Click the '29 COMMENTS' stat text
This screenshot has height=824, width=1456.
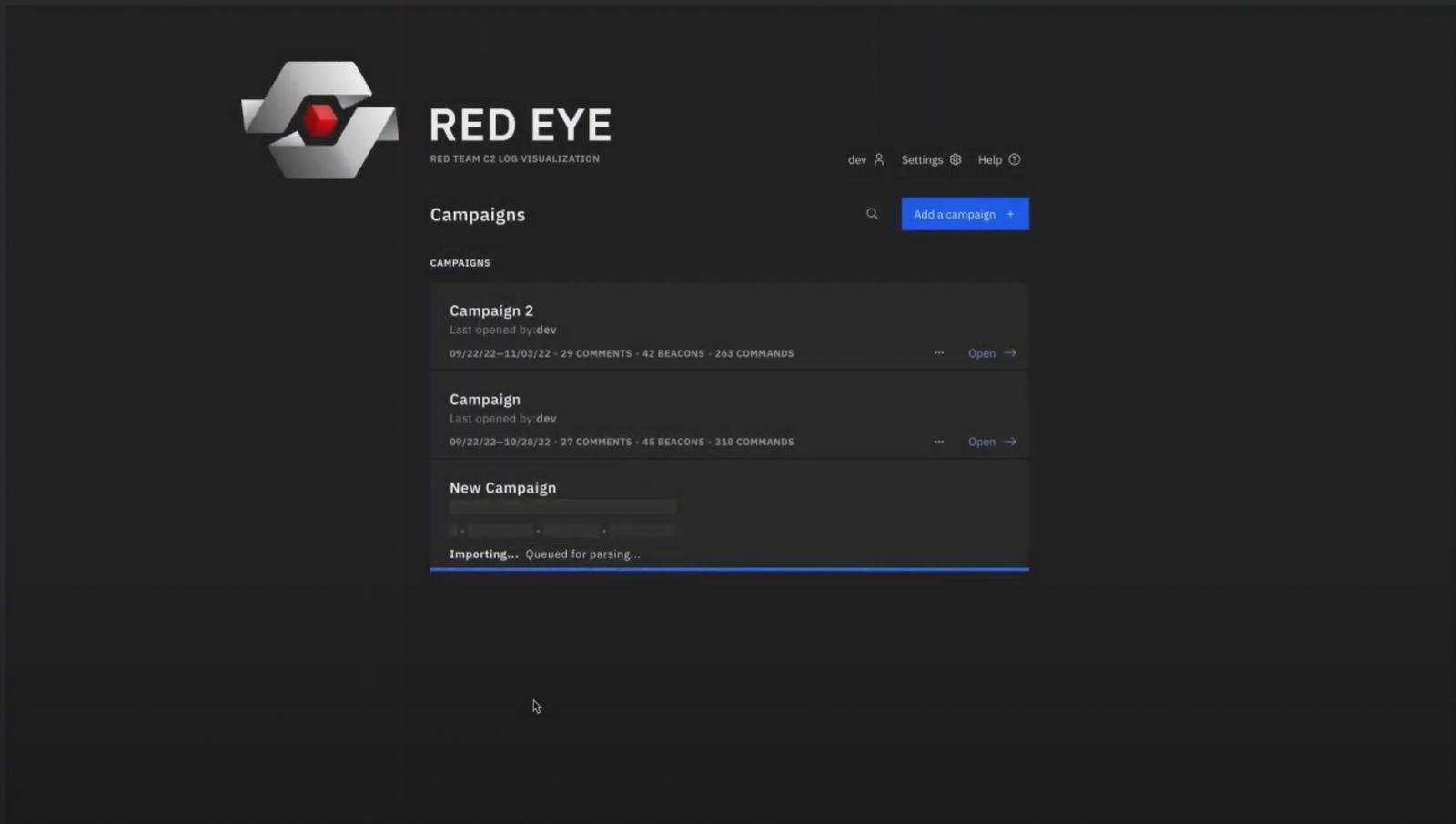pyautogui.click(x=596, y=353)
